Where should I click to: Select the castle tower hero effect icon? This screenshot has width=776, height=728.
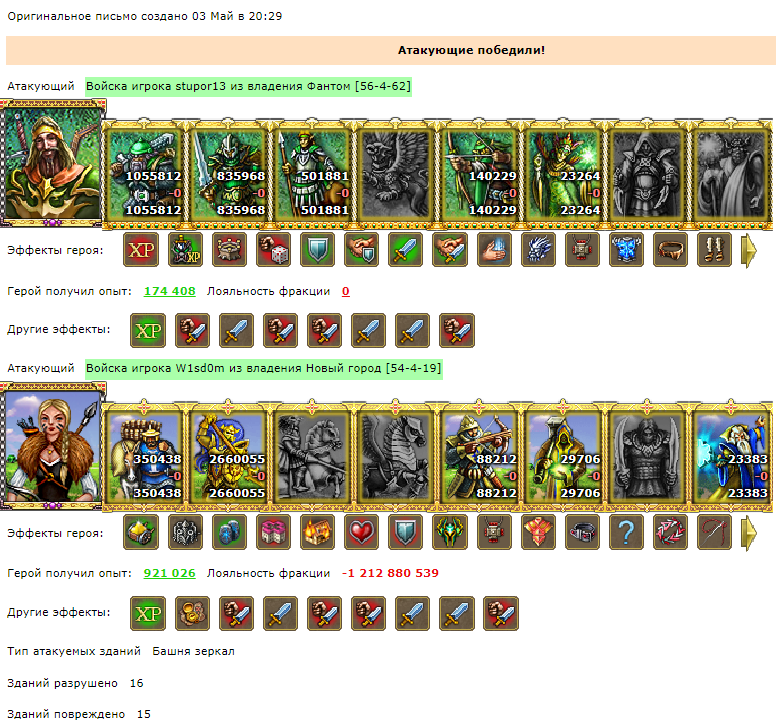click(229, 250)
